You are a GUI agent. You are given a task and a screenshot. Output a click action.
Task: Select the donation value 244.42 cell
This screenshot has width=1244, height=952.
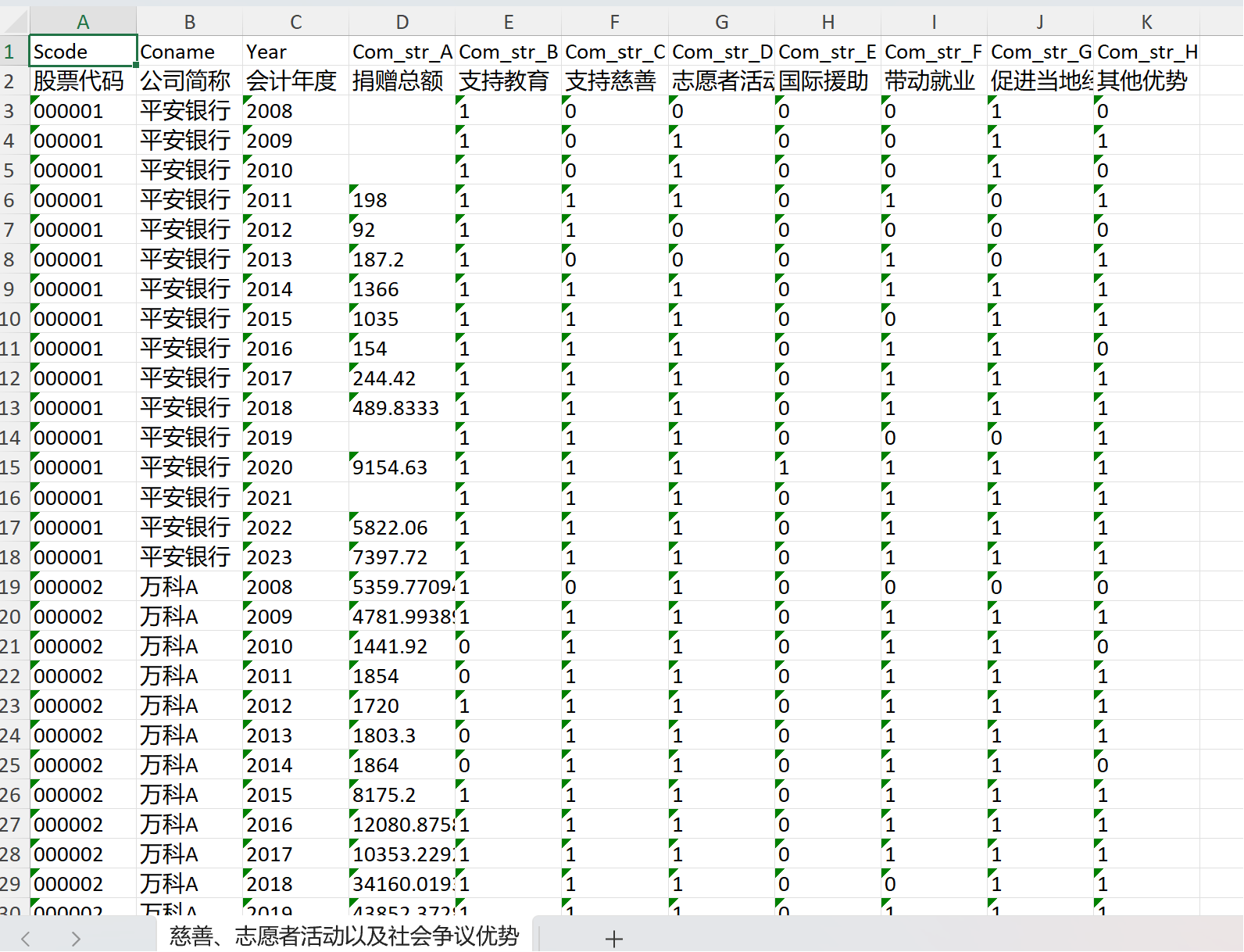[x=402, y=378]
